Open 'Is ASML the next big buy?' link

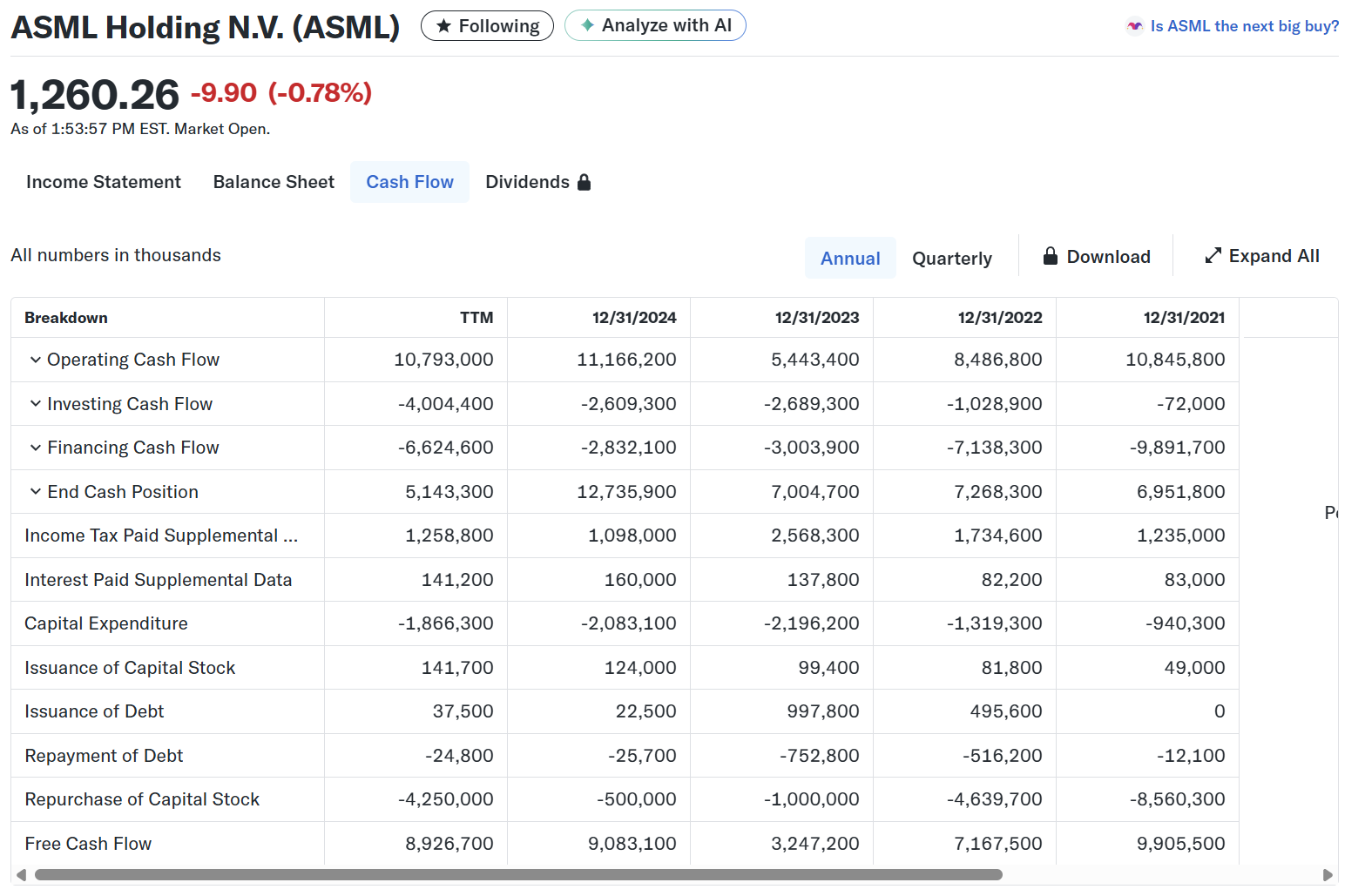coord(1244,26)
